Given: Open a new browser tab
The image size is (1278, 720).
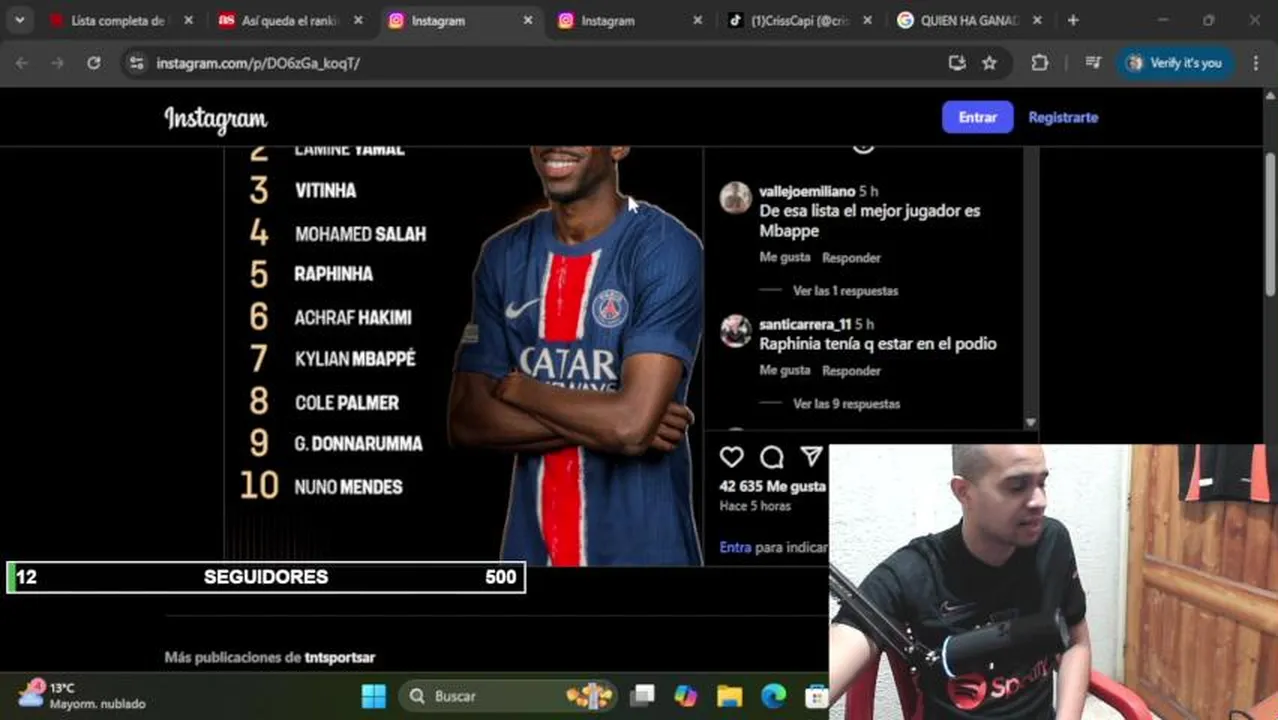Looking at the screenshot, I should point(1073,20).
